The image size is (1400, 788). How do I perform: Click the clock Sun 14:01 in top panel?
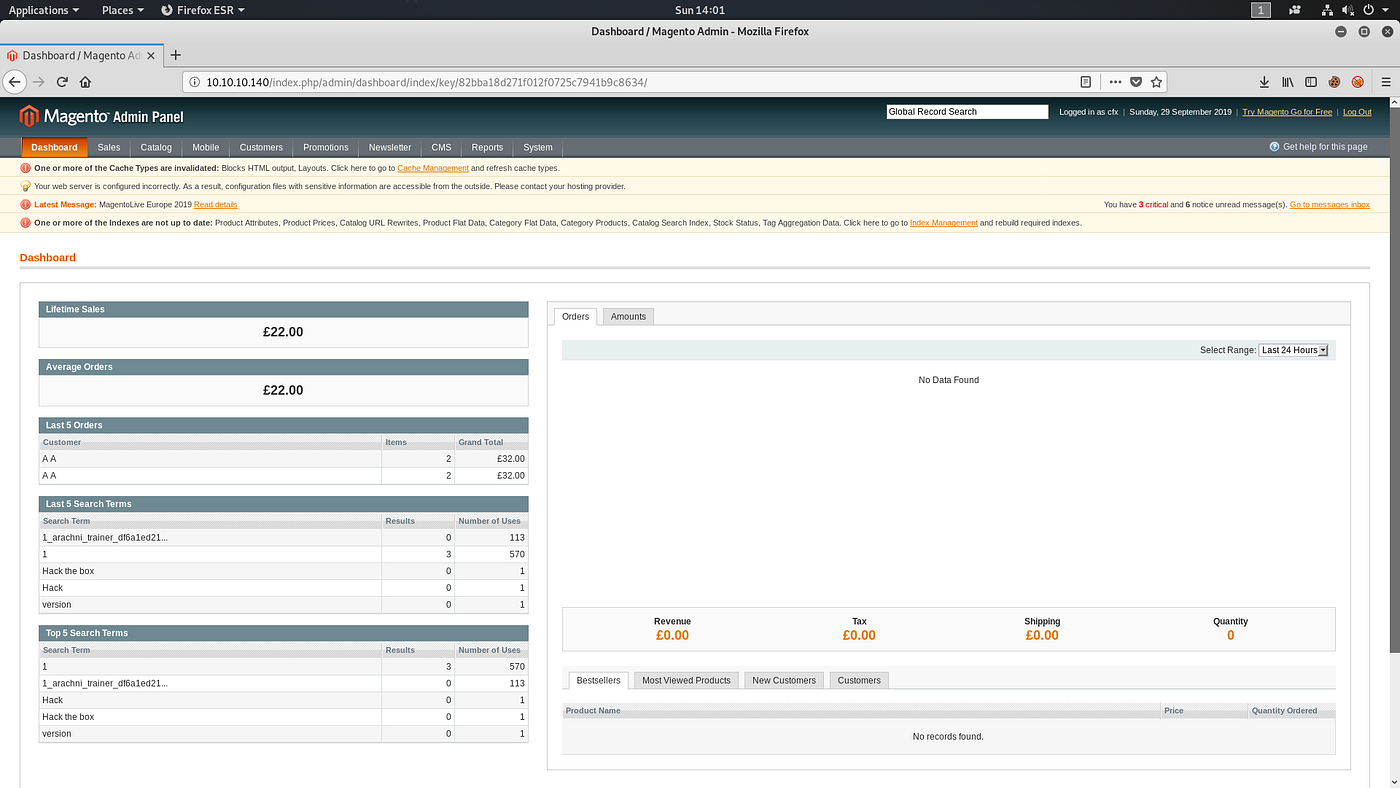699,10
